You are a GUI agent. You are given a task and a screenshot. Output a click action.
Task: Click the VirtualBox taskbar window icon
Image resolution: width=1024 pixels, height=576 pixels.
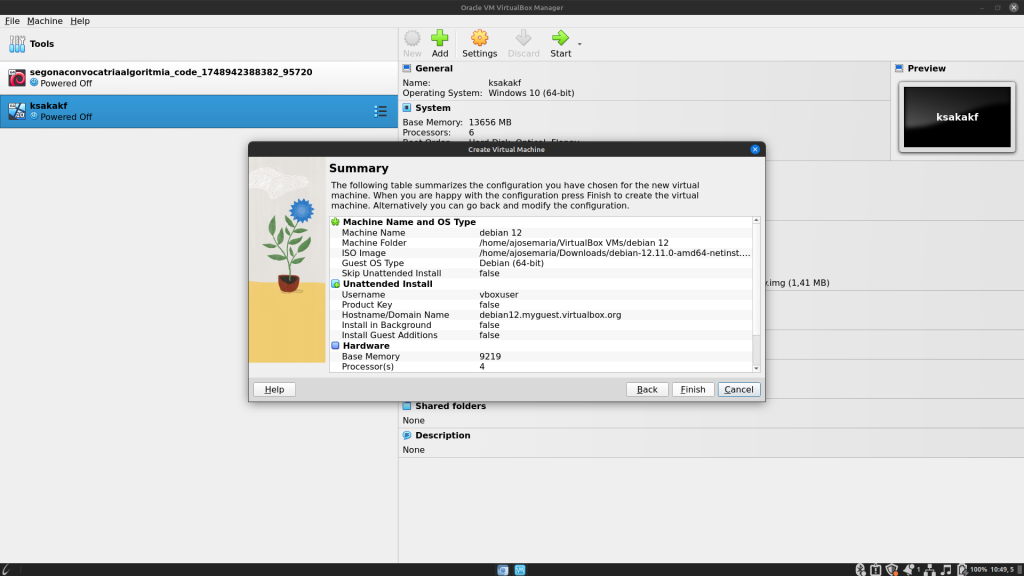click(x=520, y=569)
